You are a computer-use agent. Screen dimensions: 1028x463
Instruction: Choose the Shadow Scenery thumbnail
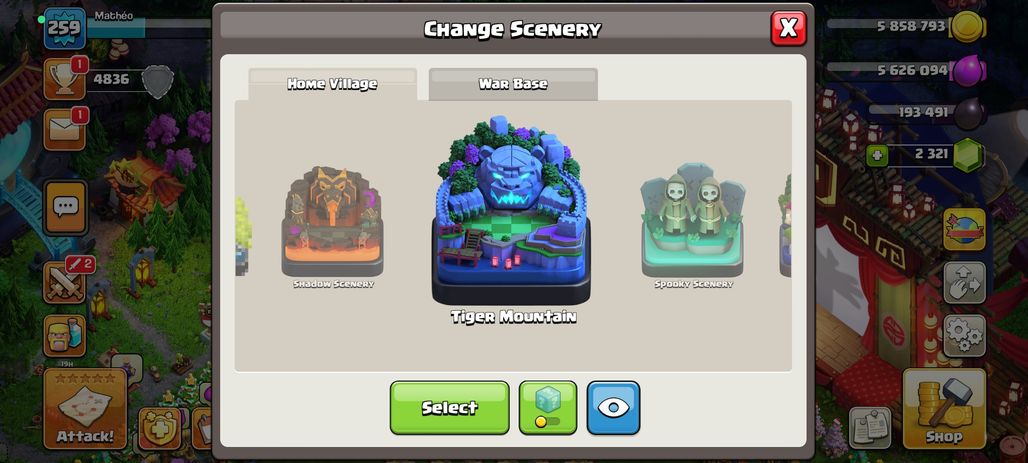tap(333, 226)
